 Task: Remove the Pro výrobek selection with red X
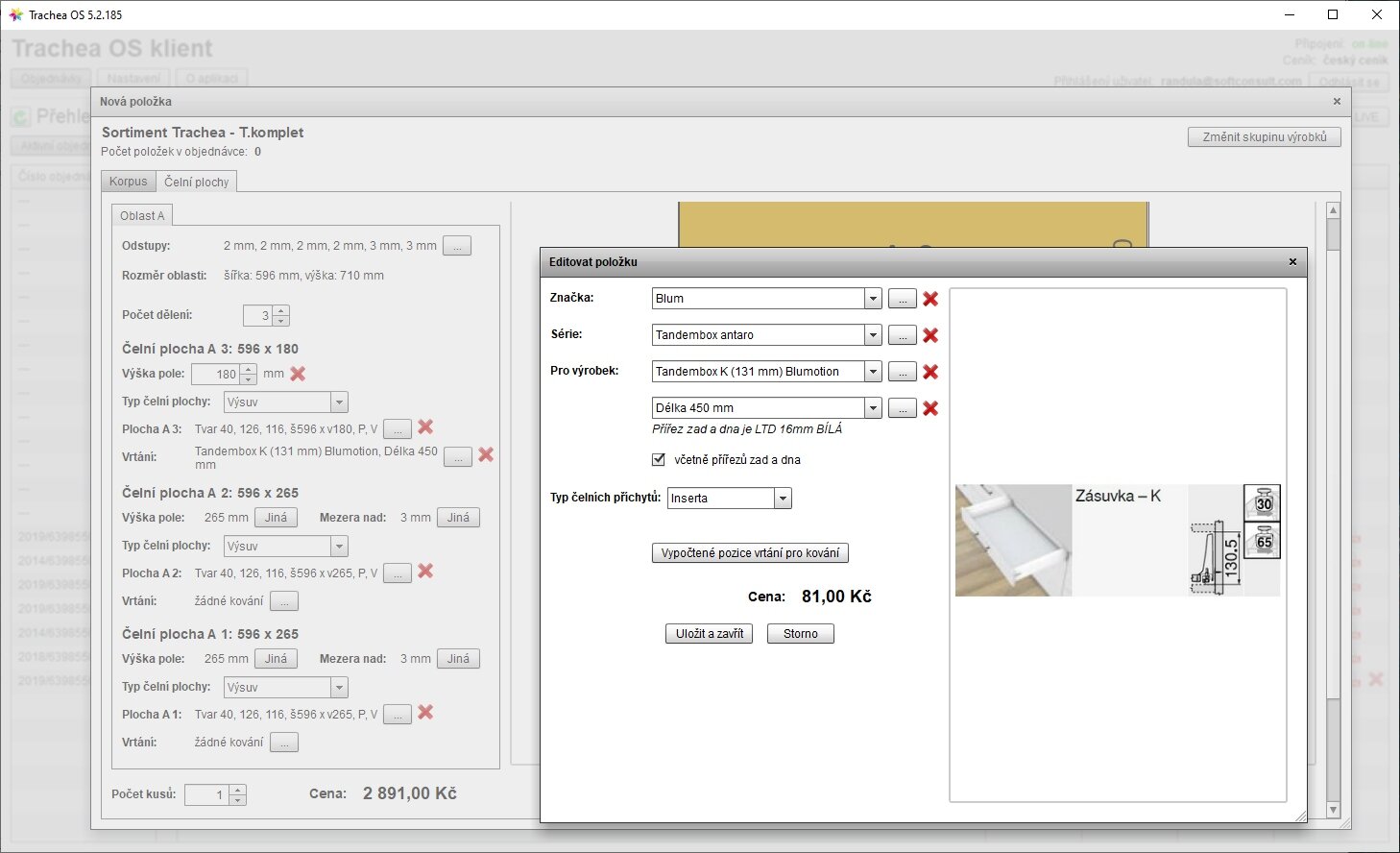tap(929, 372)
